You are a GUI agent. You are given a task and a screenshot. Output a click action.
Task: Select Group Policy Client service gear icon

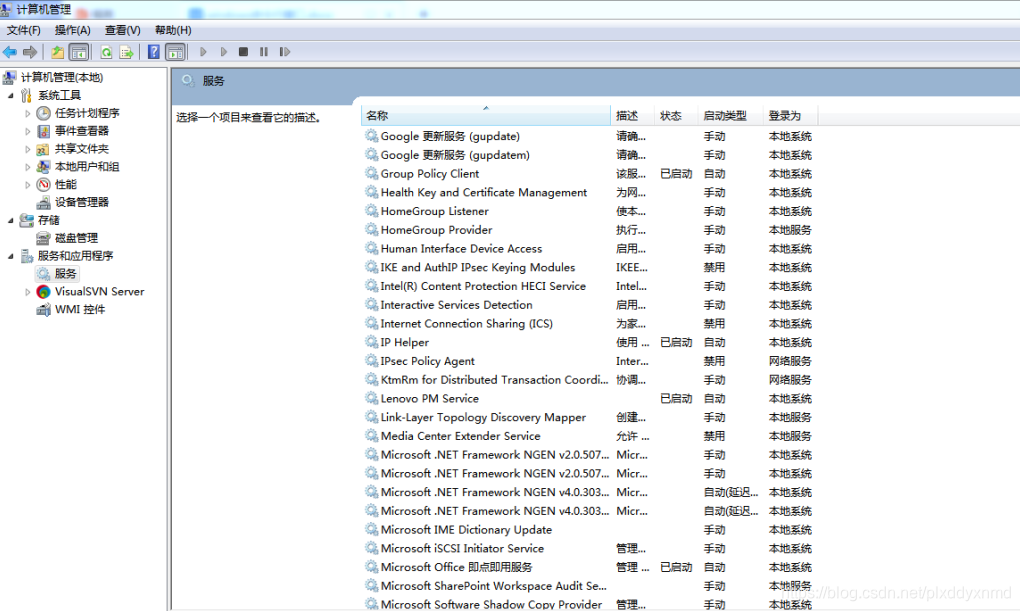point(371,174)
